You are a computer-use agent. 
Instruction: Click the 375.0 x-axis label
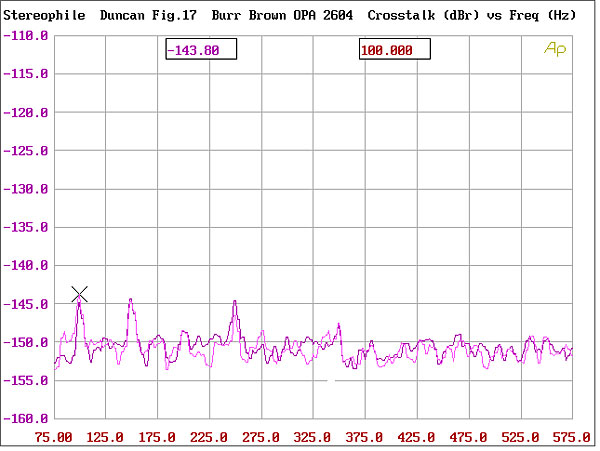(364, 437)
